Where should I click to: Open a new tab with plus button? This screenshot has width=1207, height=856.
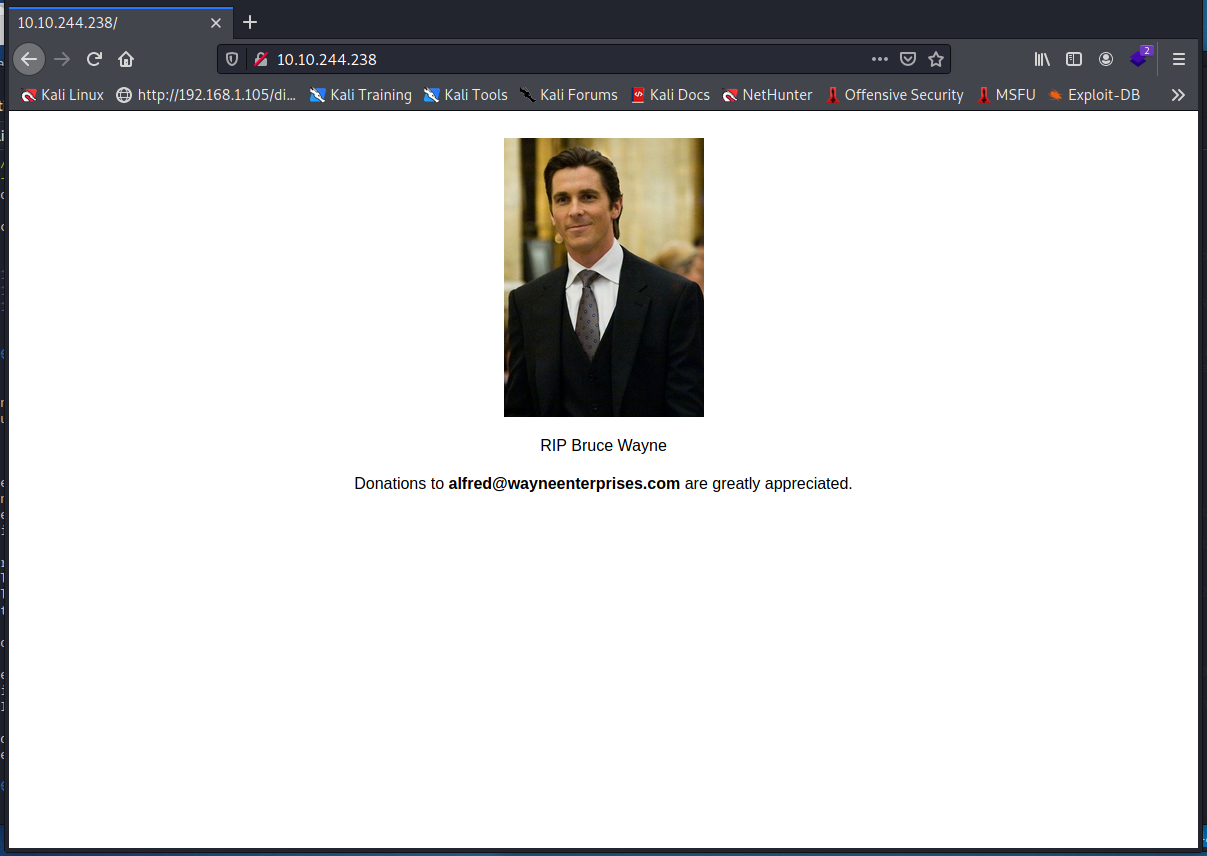point(250,22)
